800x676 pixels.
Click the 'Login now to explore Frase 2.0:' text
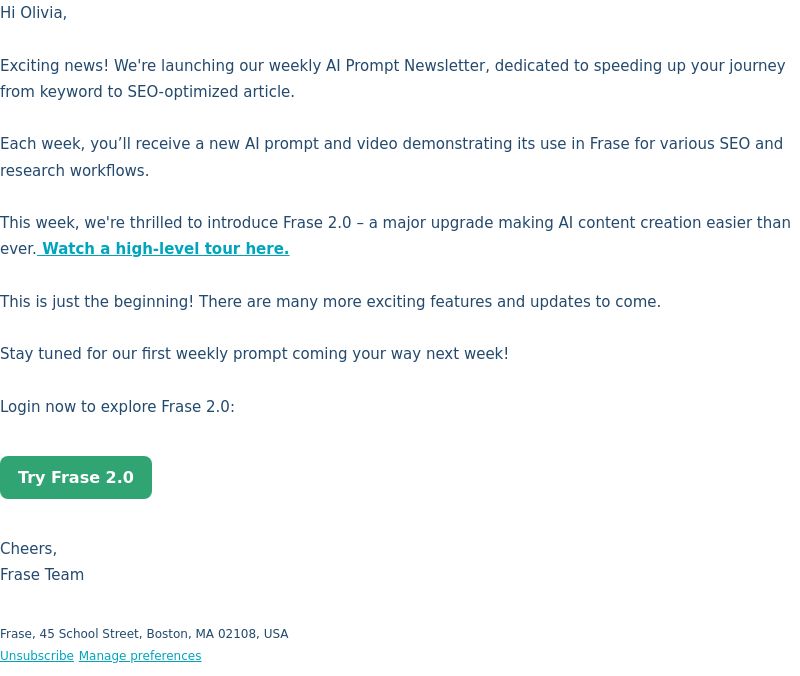tap(117, 407)
